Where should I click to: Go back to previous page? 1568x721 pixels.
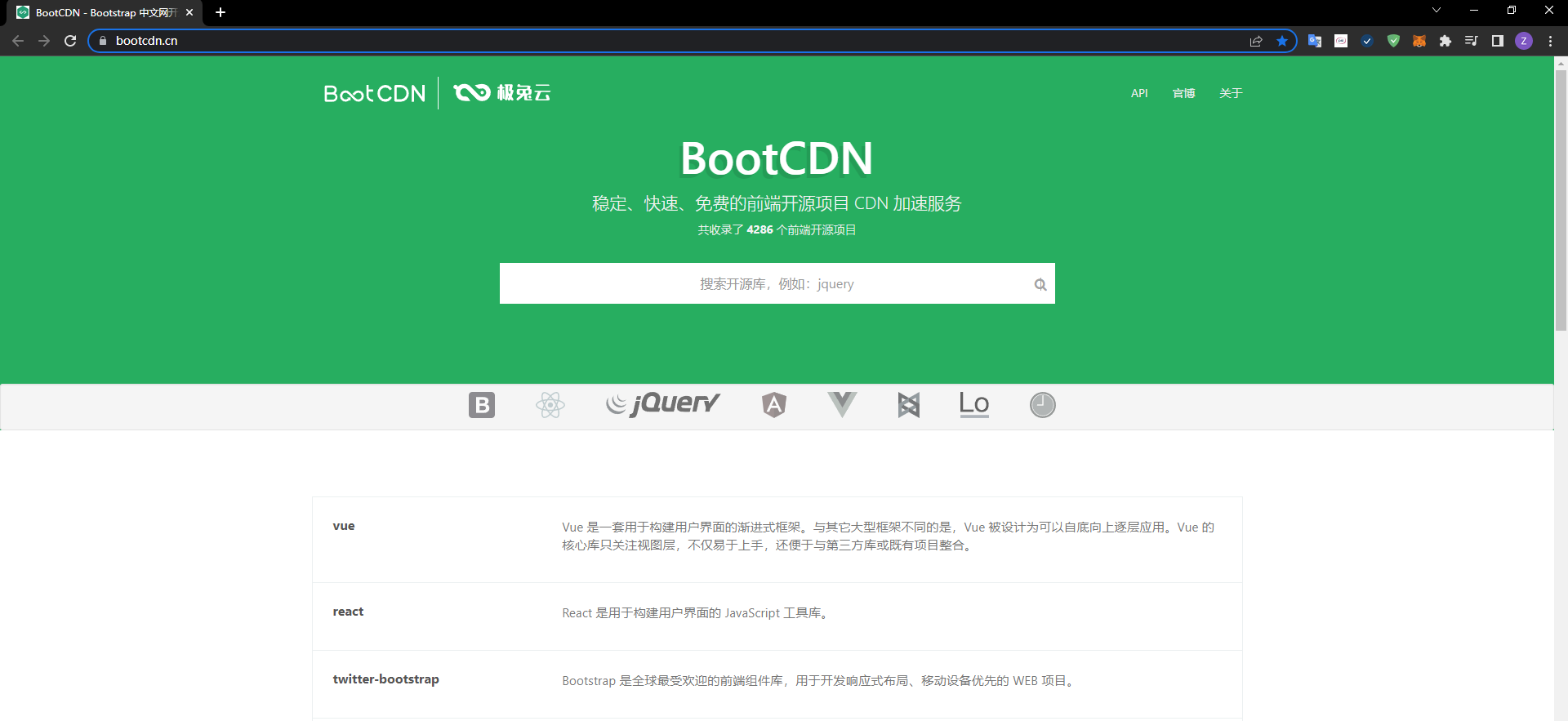click(x=18, y=41)
